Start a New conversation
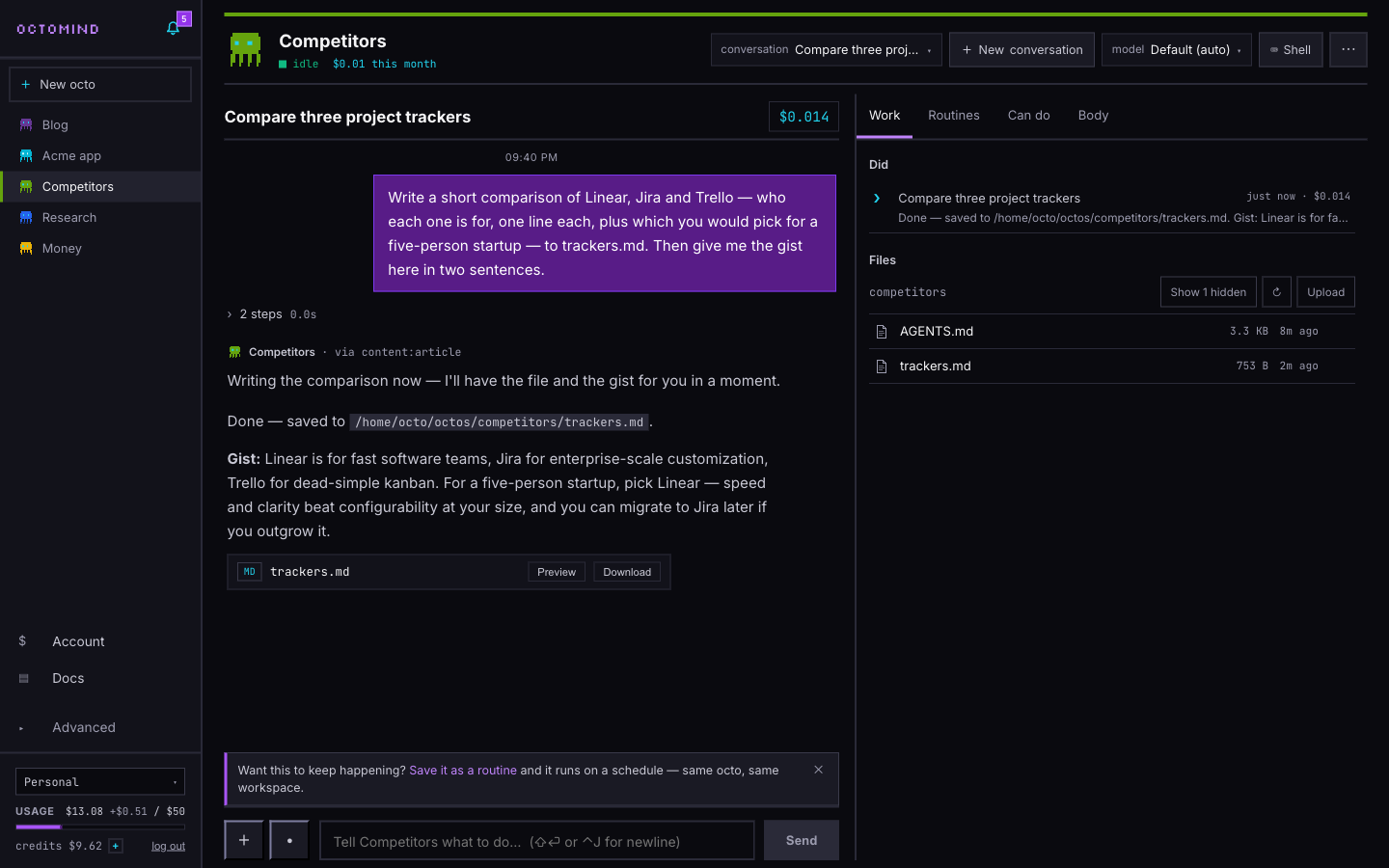This screenshot has height=868, width=1389. [1021, 49]
